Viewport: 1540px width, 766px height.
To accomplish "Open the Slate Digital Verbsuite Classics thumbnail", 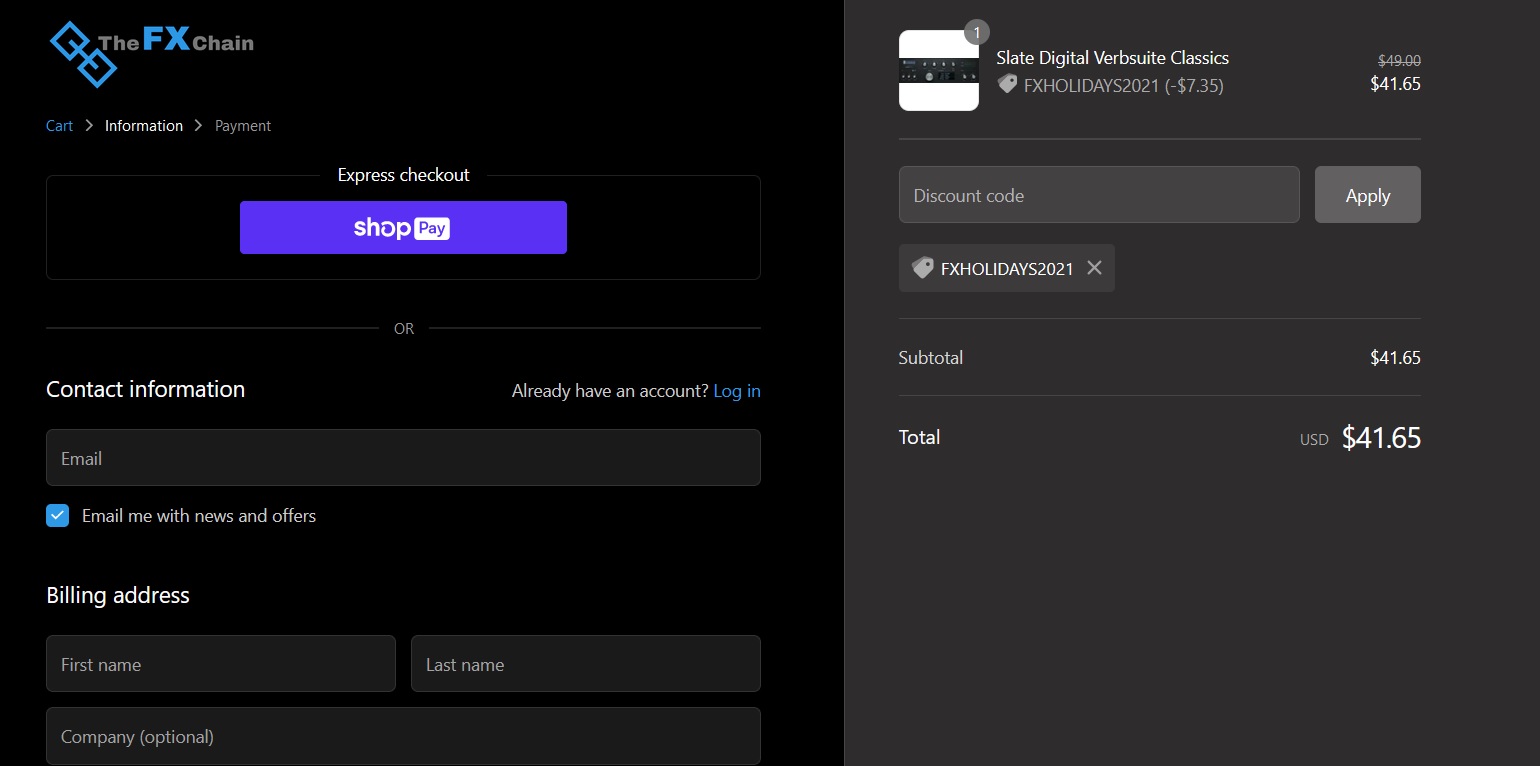I will [x=938, y=71].
